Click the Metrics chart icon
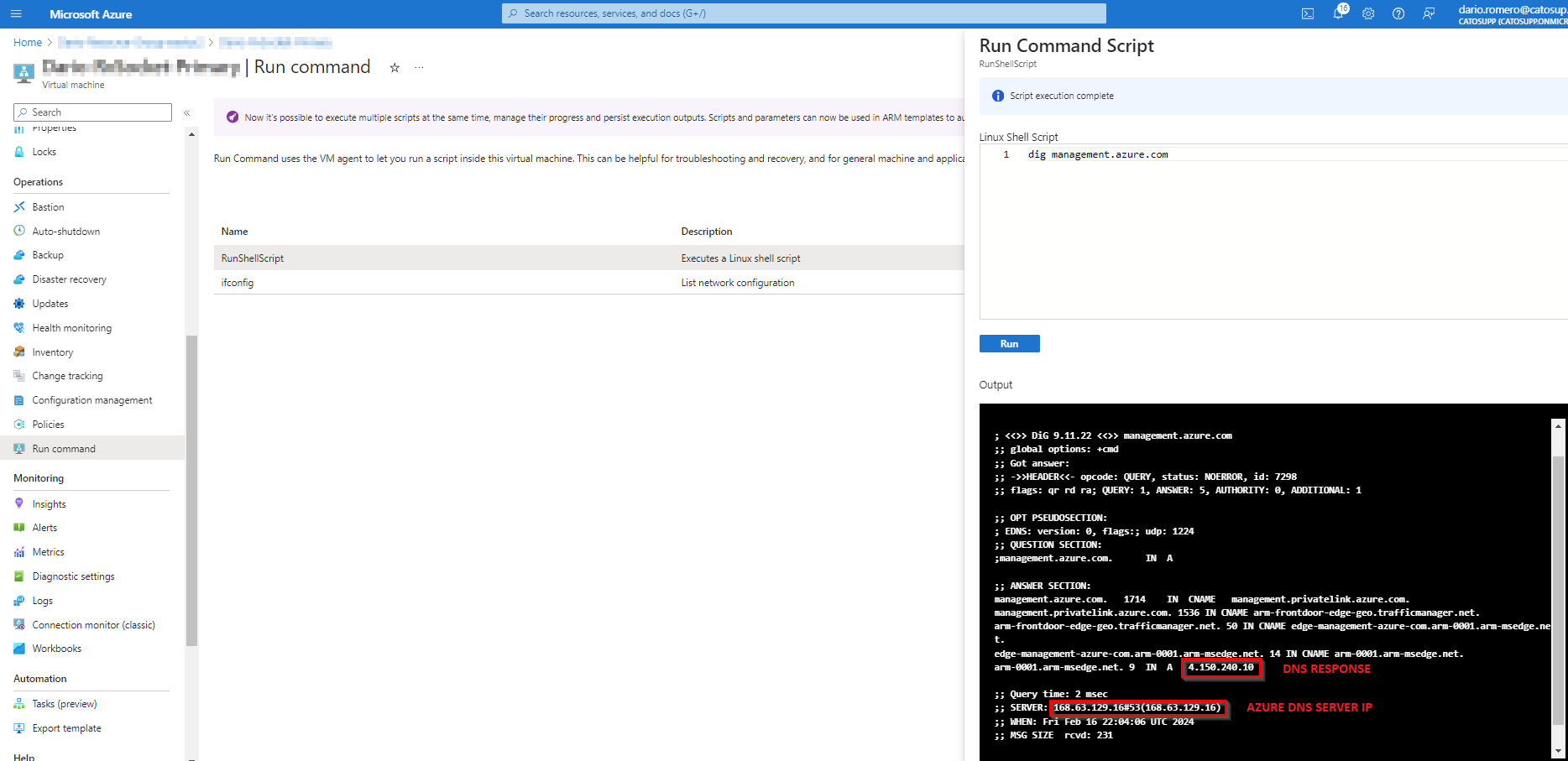This screenshot has width=1568, height=761. 19,552
